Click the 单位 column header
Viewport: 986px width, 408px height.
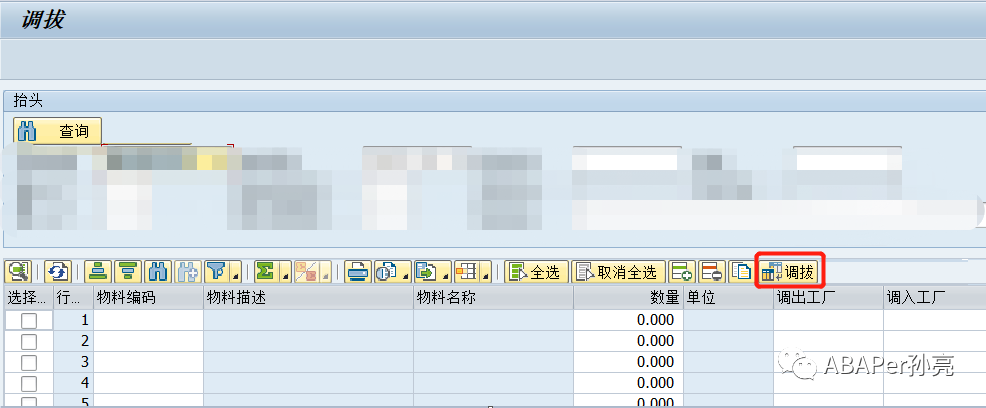pyautogui.click(x=728, y=298)
